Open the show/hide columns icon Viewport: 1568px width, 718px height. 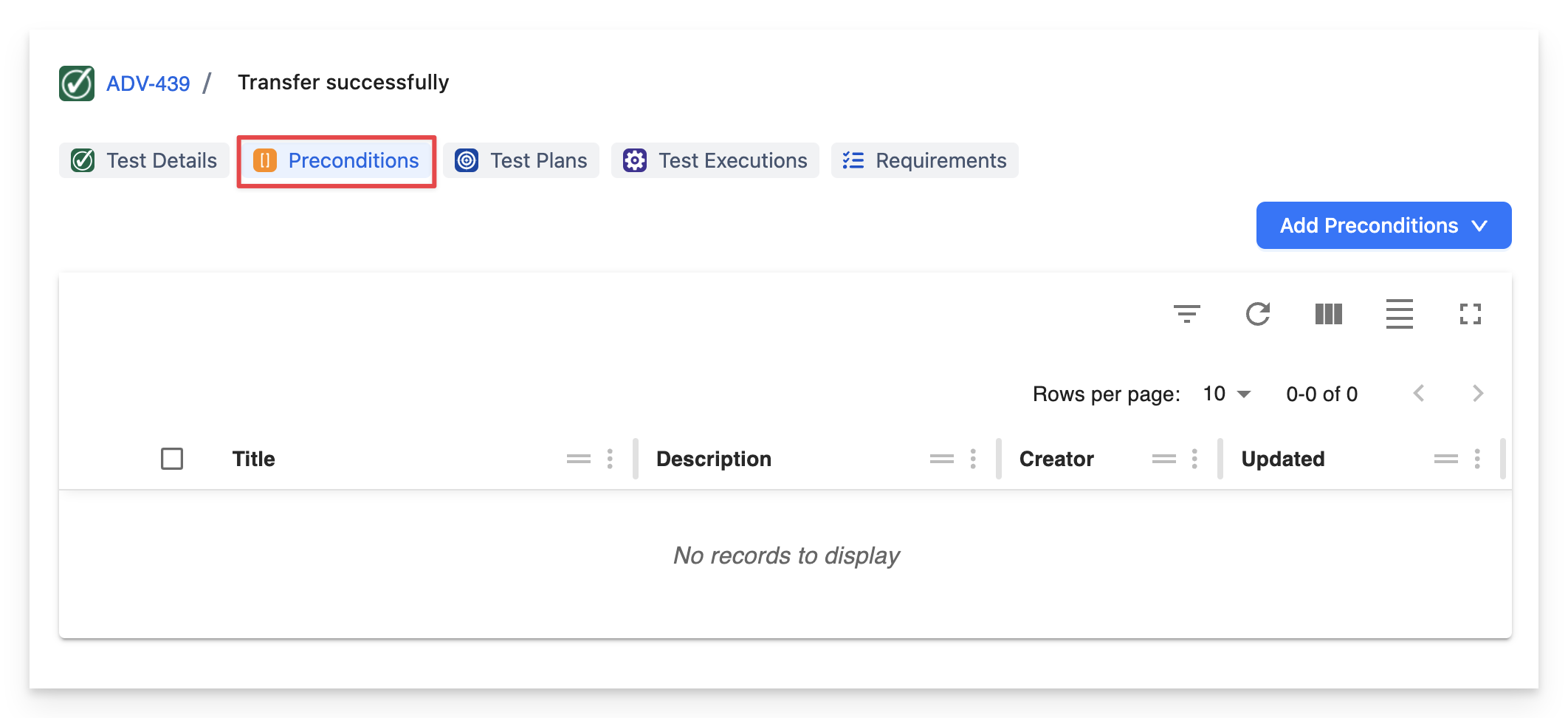point(1328,314)
